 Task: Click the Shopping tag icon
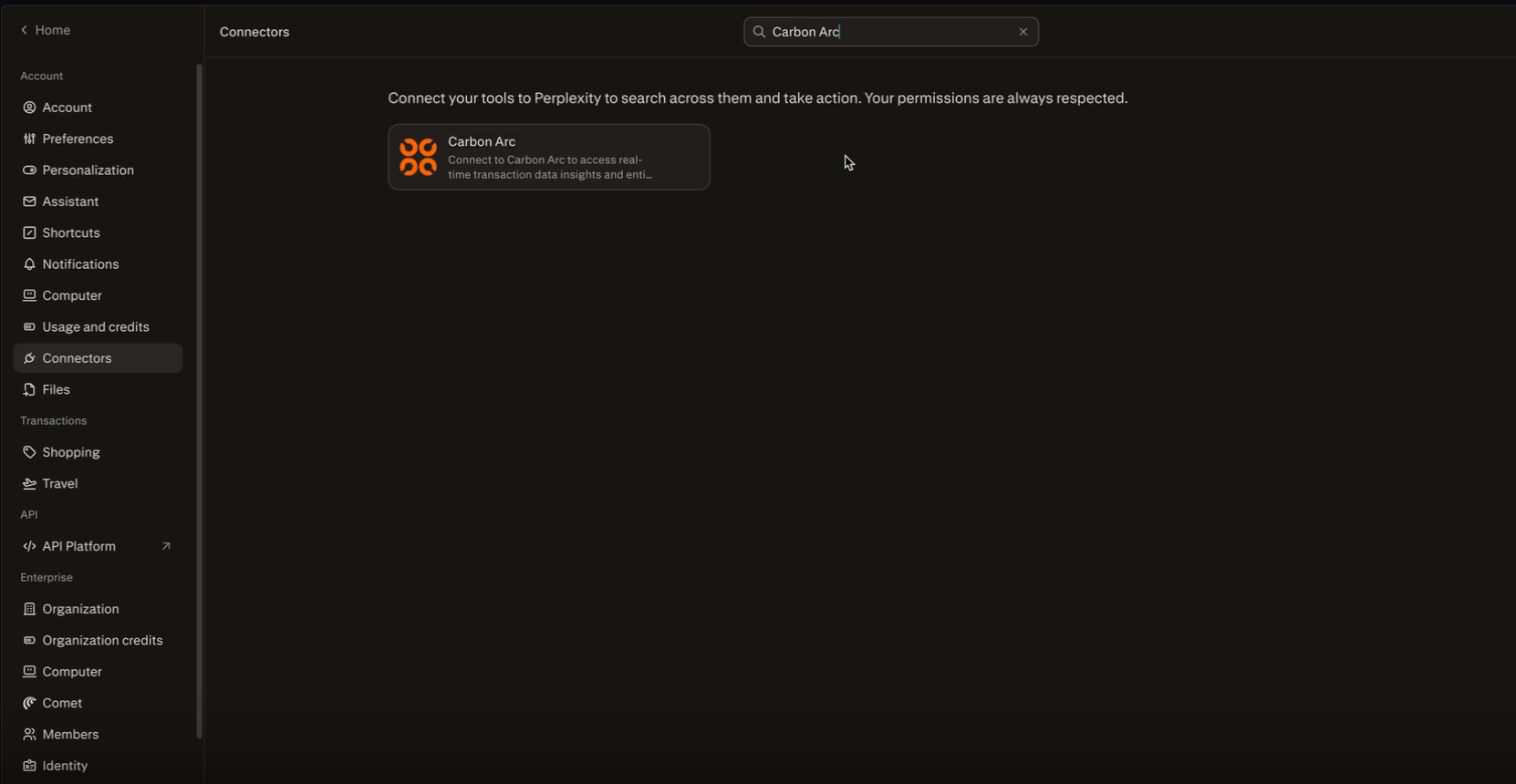point(29,452)
